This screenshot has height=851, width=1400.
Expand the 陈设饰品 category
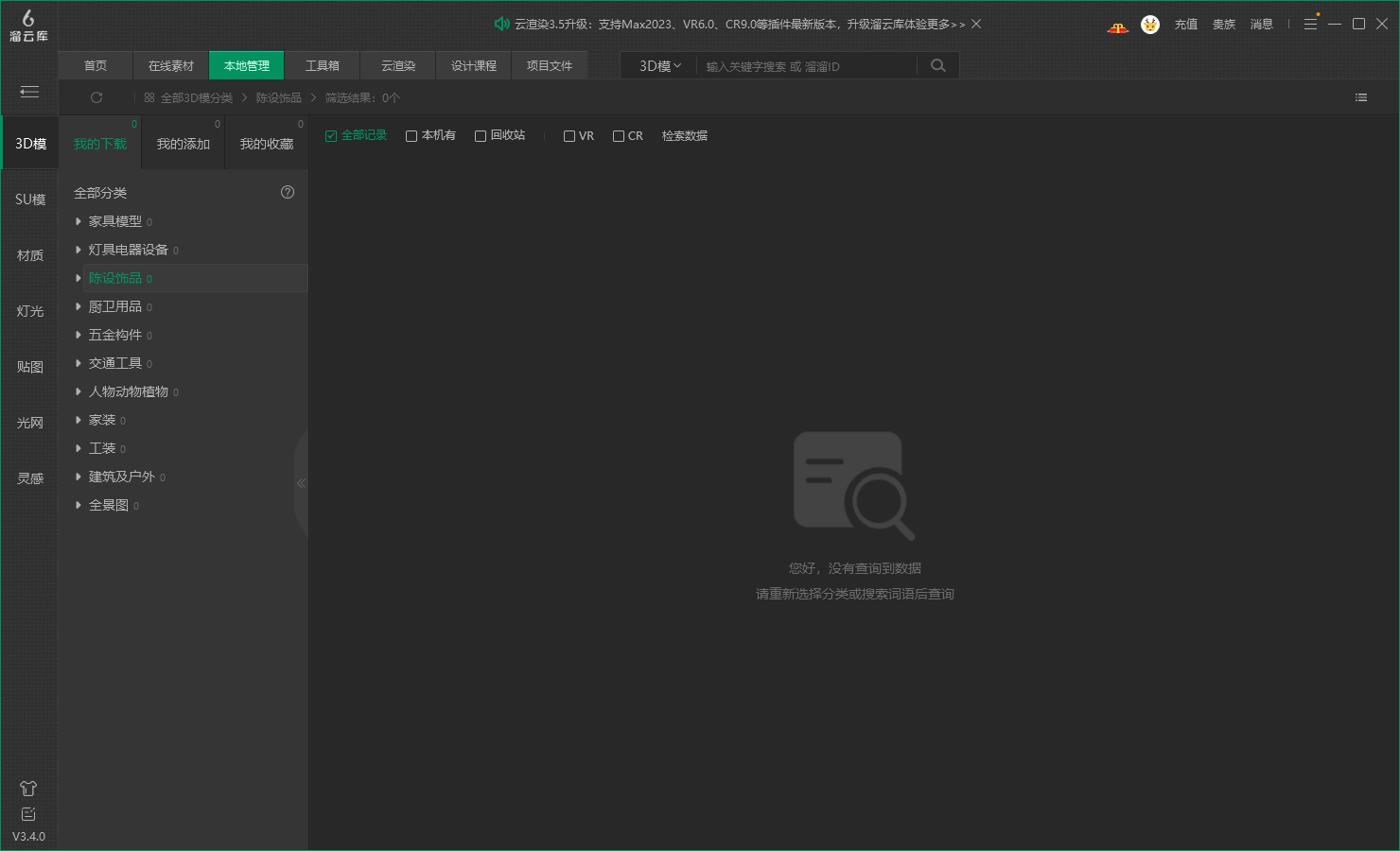[79, 278]
